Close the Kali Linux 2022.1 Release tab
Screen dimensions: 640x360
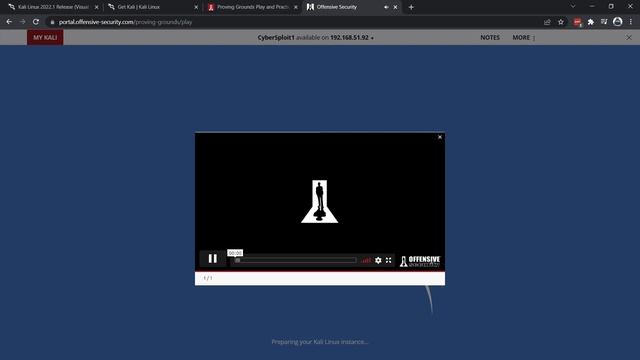point(96,7)
